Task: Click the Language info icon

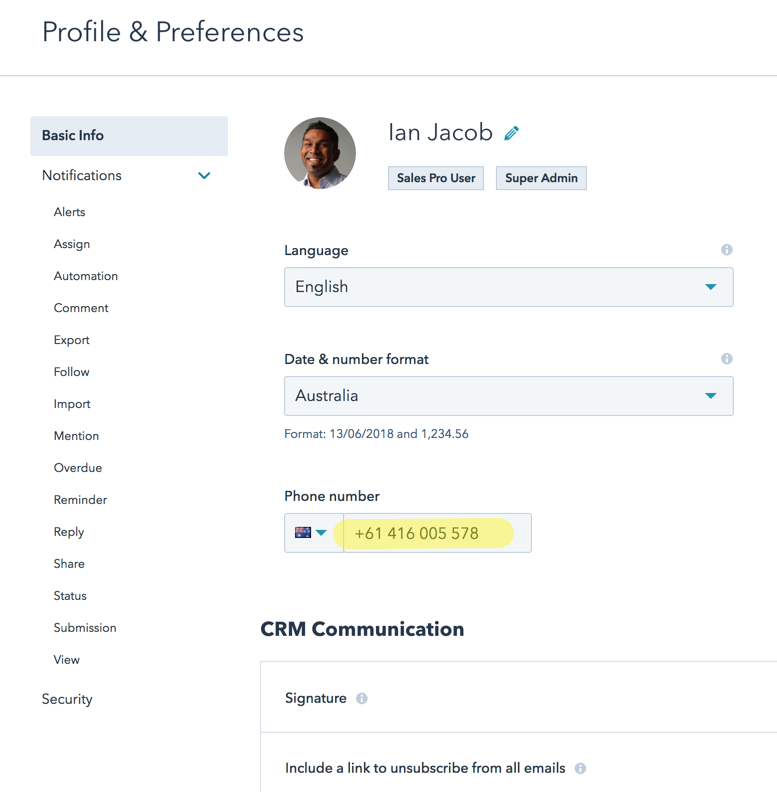Action: 726,250
